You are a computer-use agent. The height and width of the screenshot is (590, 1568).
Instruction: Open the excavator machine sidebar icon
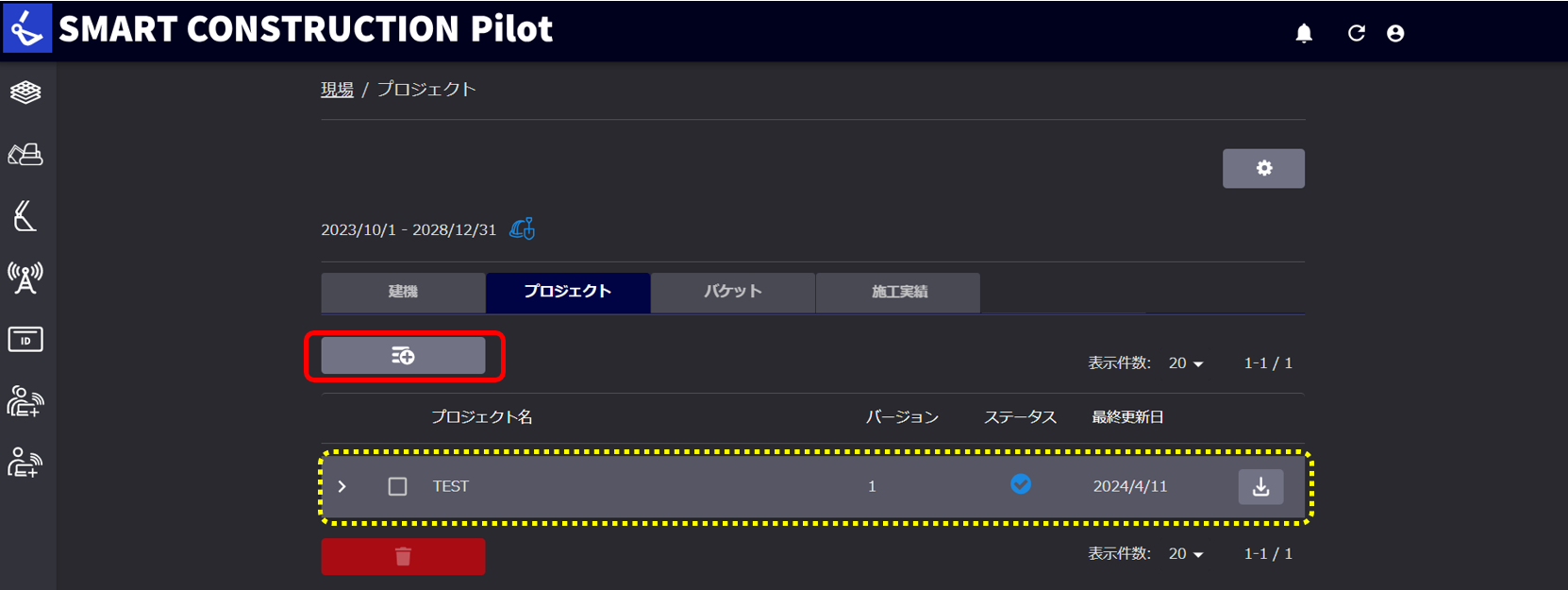tap(25, 155)
